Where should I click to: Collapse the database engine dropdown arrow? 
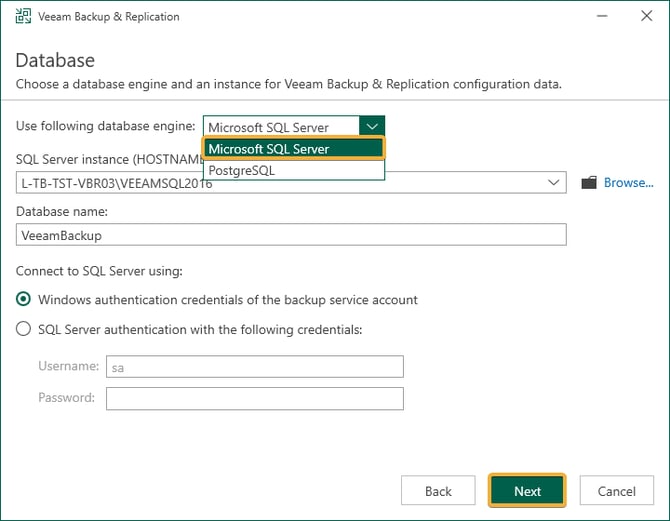click(x=372, y=127)
